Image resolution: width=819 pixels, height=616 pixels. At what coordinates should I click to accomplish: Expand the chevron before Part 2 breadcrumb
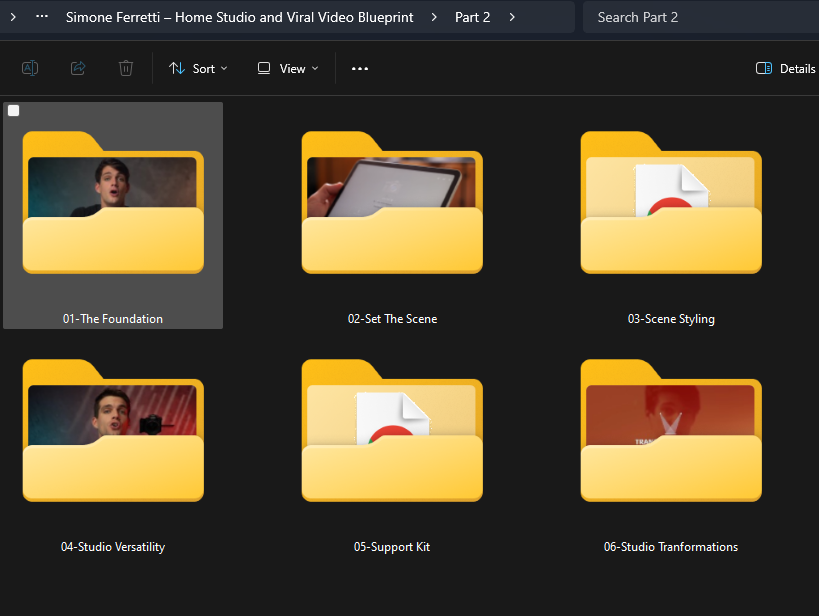[436, 17]
